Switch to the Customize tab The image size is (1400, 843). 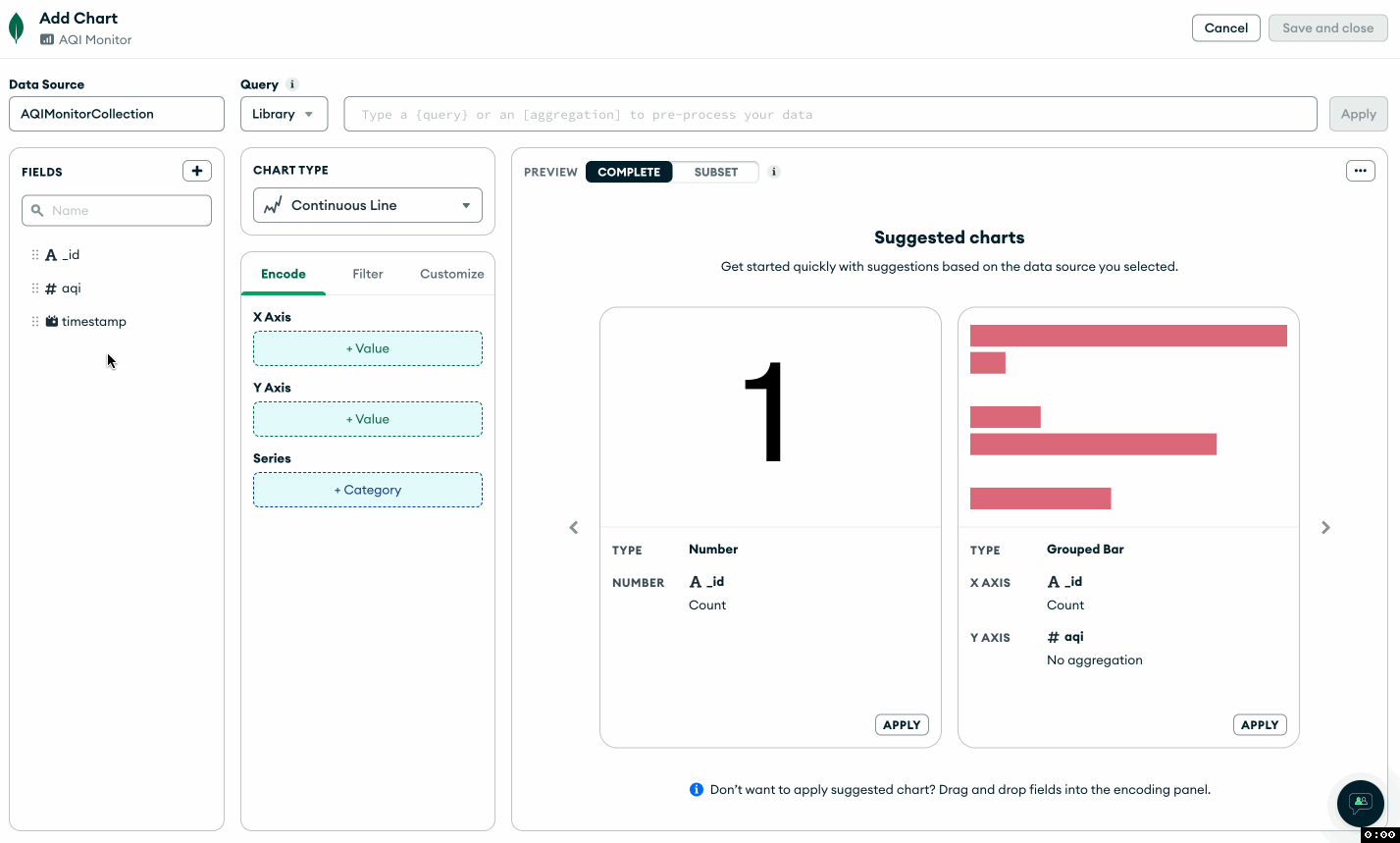pos(451,274)
